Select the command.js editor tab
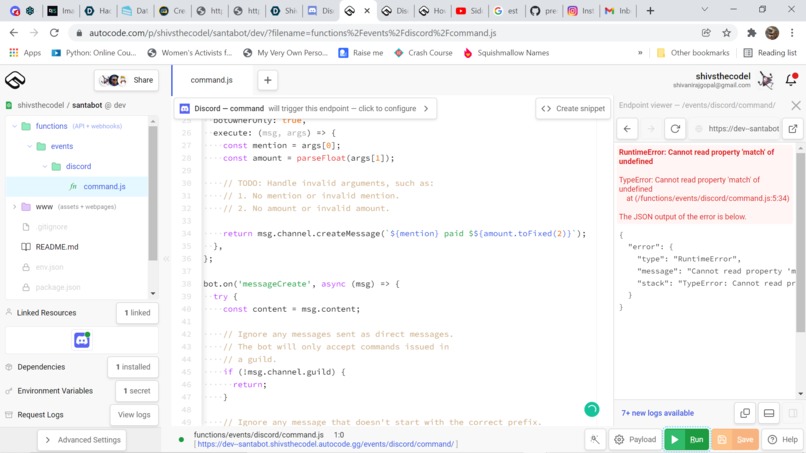The height and width of the screenshot is (453, 806). (211, 80)
